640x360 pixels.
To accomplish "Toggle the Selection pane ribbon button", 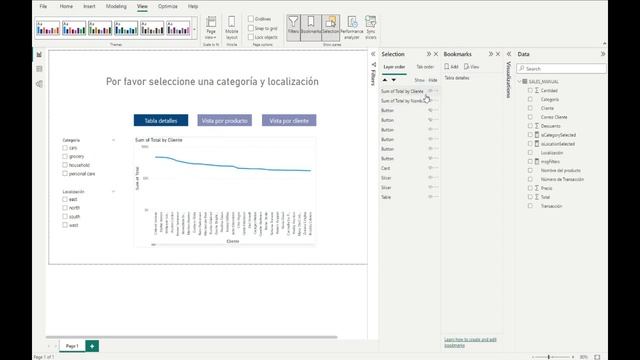I will coord(331,27).
